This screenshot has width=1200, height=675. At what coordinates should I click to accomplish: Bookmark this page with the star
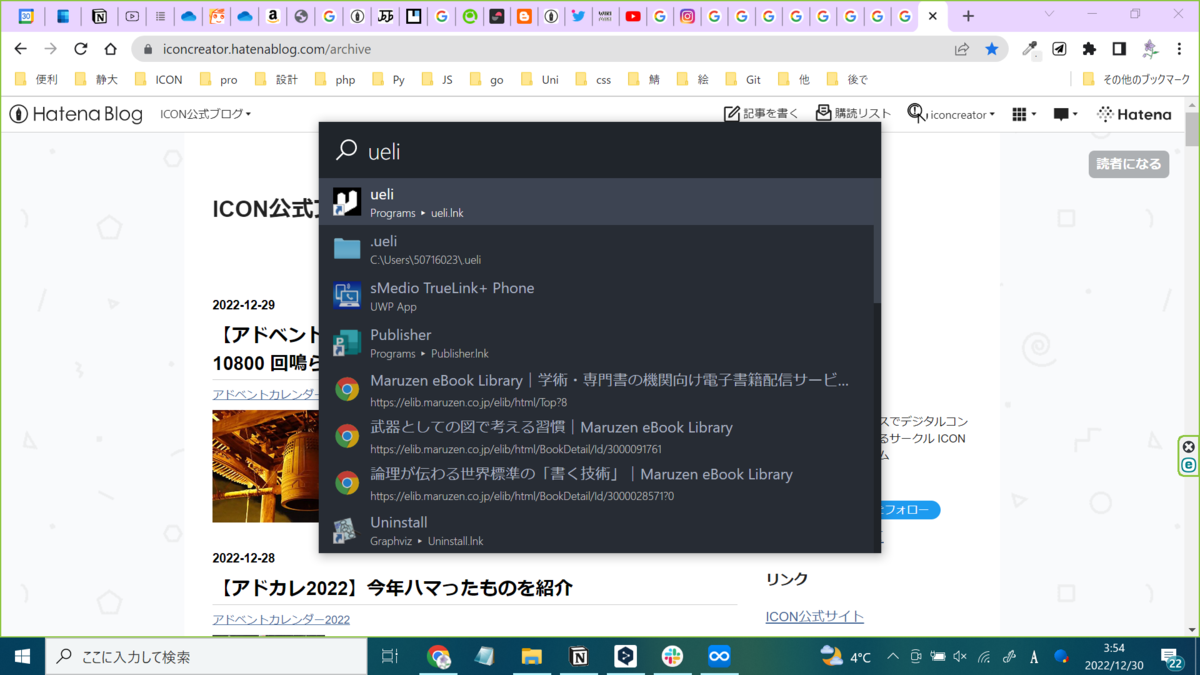click(991, 49)
